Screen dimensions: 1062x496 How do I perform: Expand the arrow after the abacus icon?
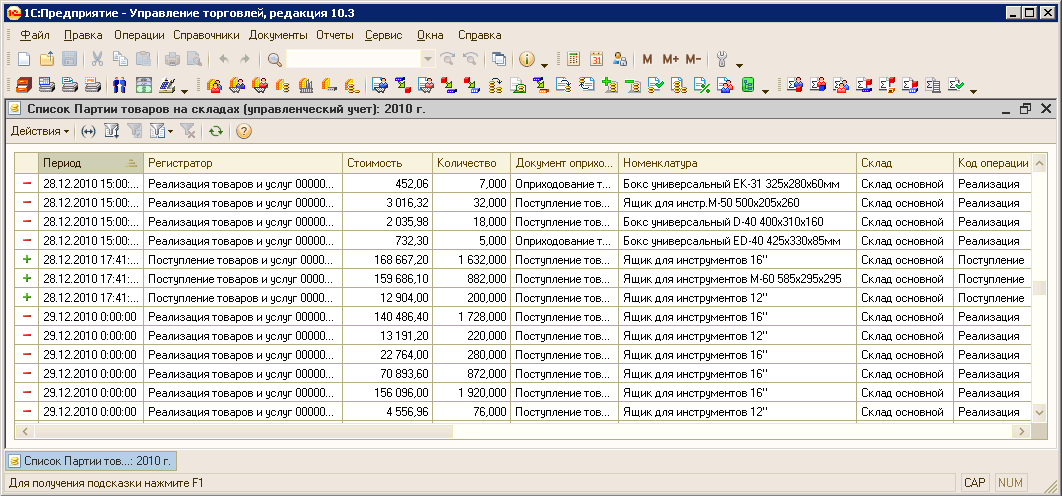coord(184,91)
